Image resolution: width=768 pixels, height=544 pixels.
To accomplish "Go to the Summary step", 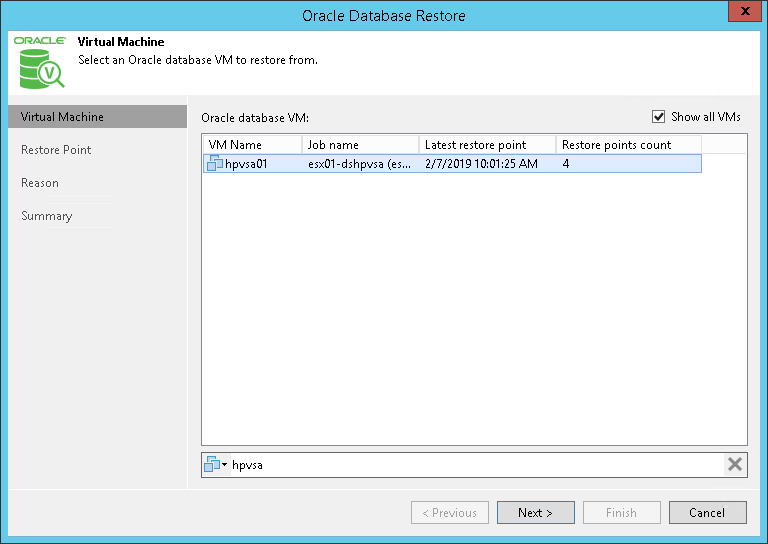I will [x=47, y=216].
